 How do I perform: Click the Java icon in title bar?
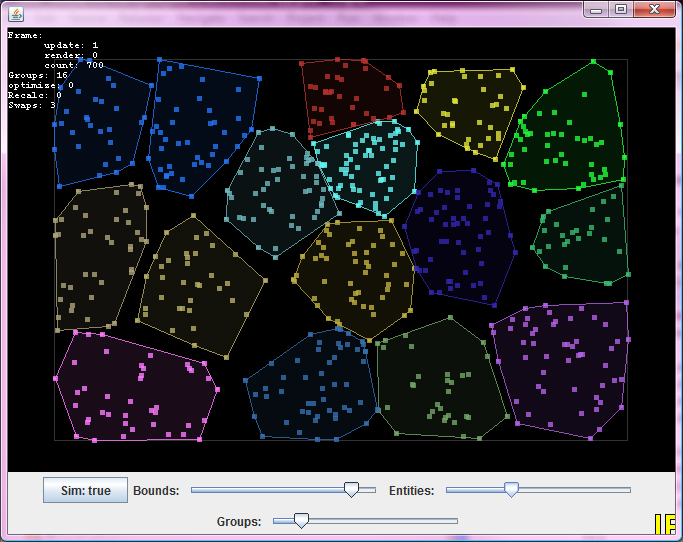coord(13,10)
